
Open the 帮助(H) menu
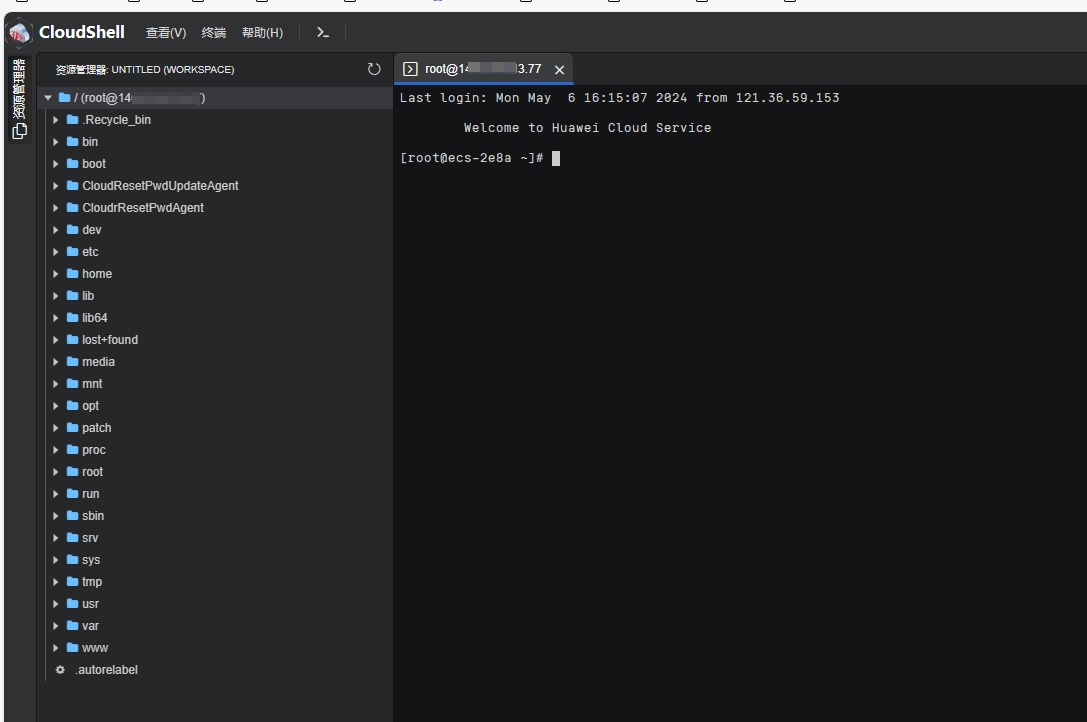pyautogui.click(x=262, y=33)
